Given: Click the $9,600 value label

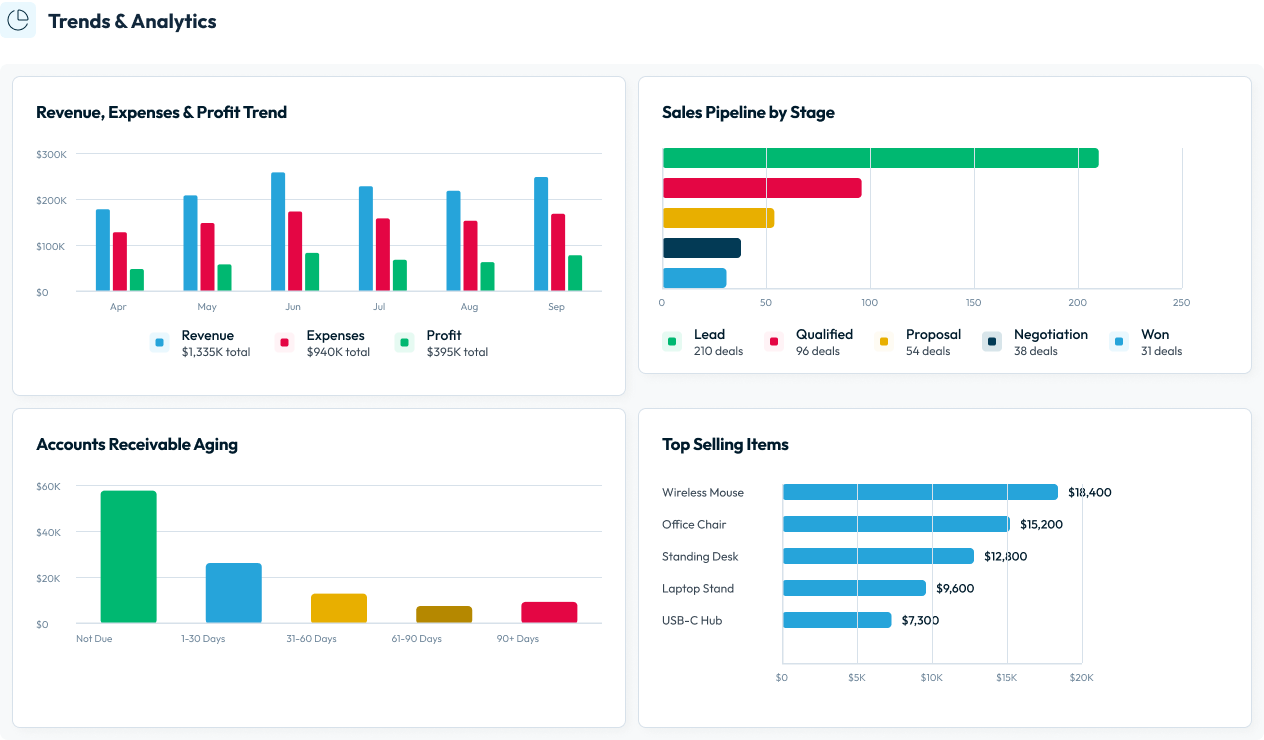Looking at the screenshot, I should pyautogui.click(x=955, y=588).
